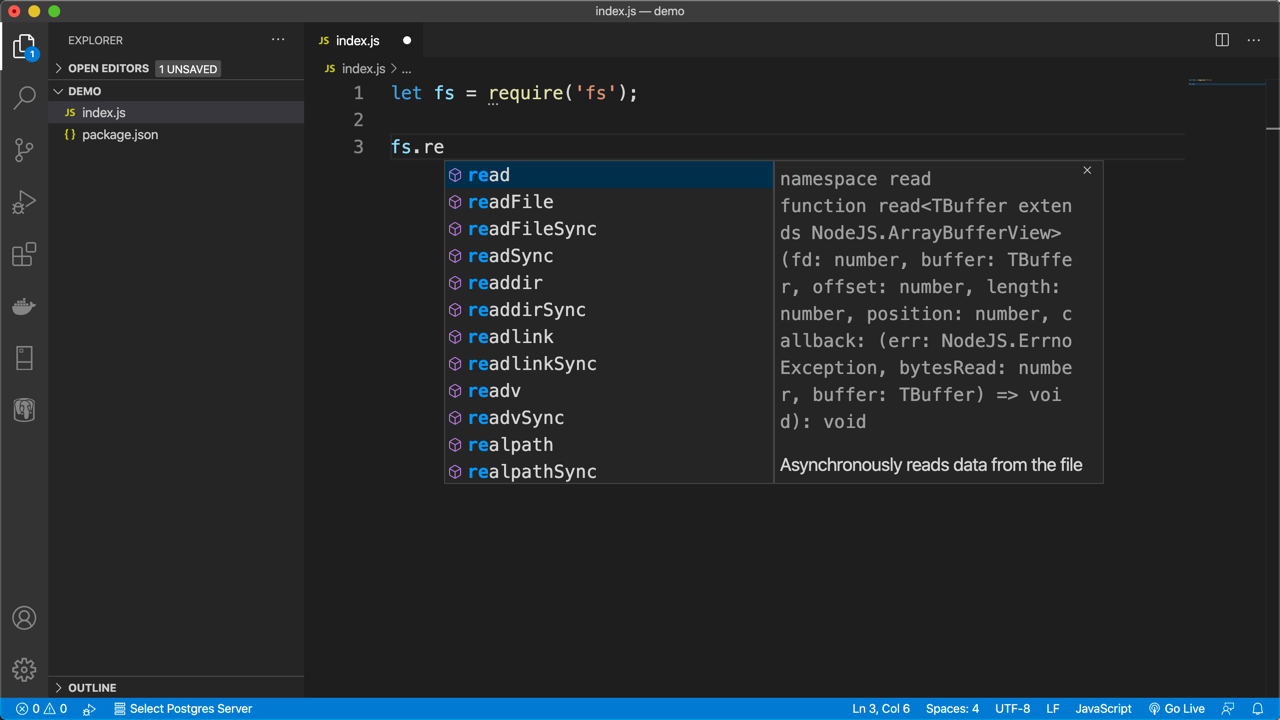Select the index.js editor tab

tap(365, 41)
